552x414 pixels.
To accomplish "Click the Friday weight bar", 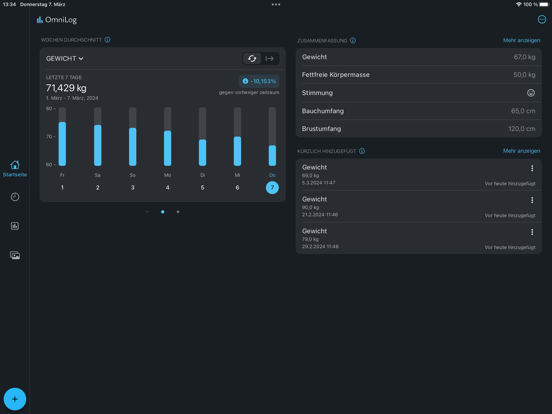I will [x=62, y=144].
